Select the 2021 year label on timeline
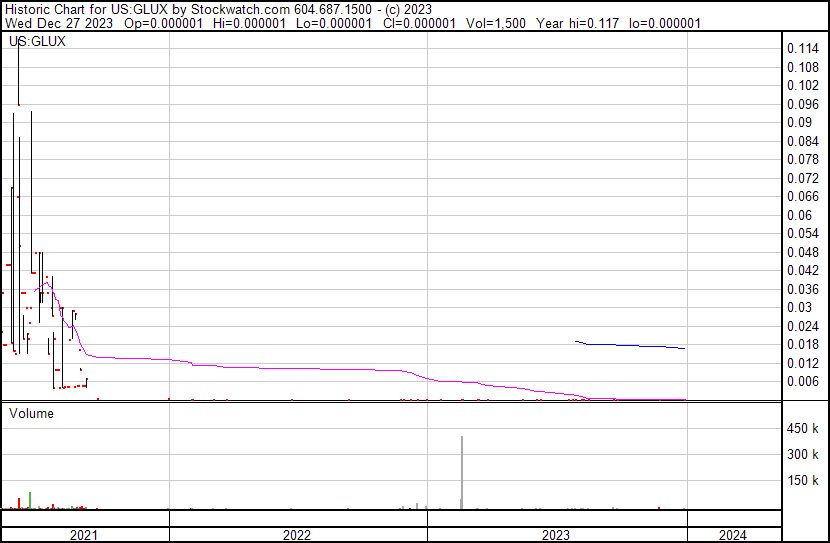Image resolution: width=830 pixels, height=543 pixels. (x=84, y=535)
